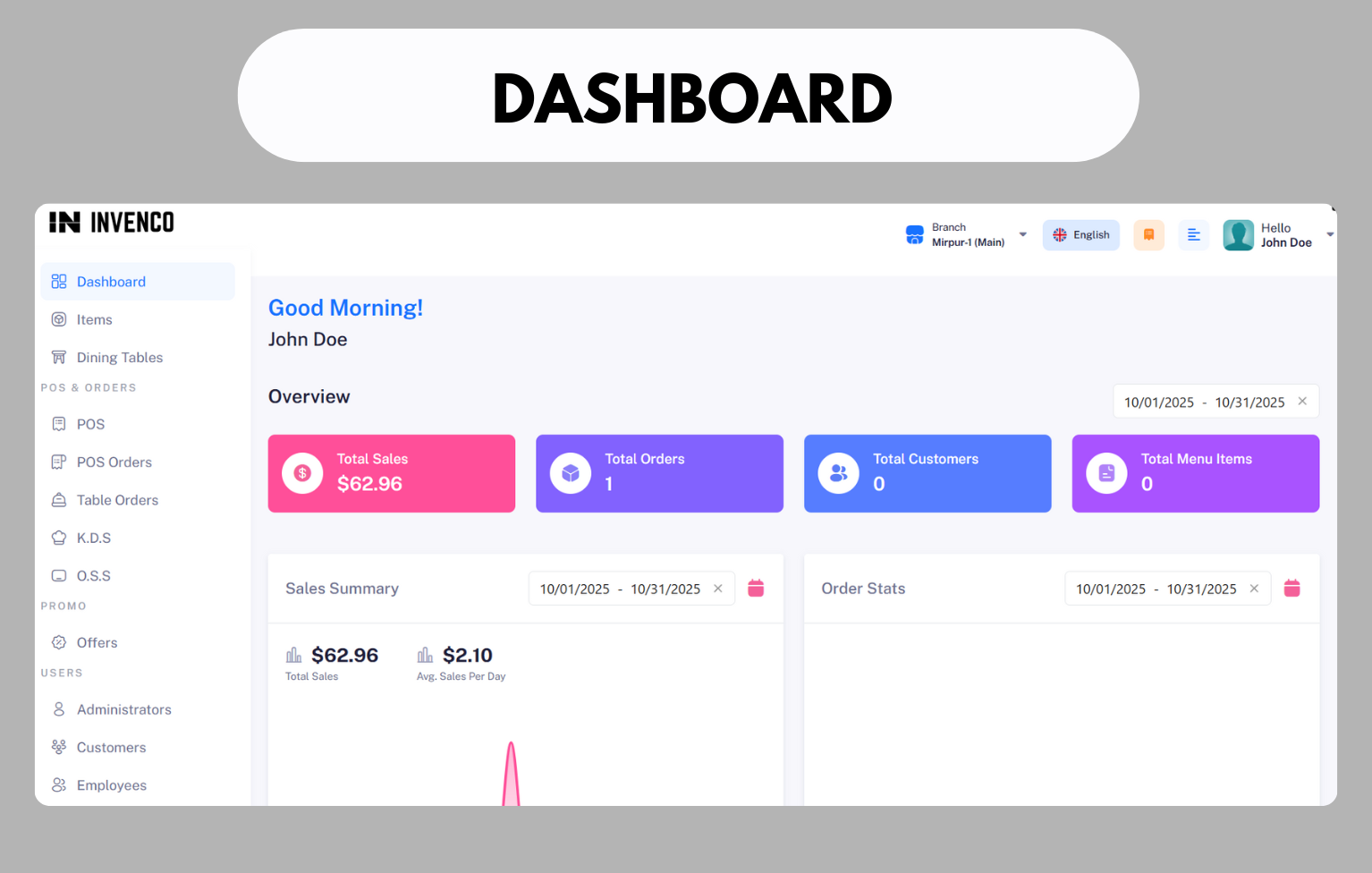Image resolution: width=1372 pixels, height=873 pixels.
Task: Select the K.D.S sidebar item
Action: [92, 538]
